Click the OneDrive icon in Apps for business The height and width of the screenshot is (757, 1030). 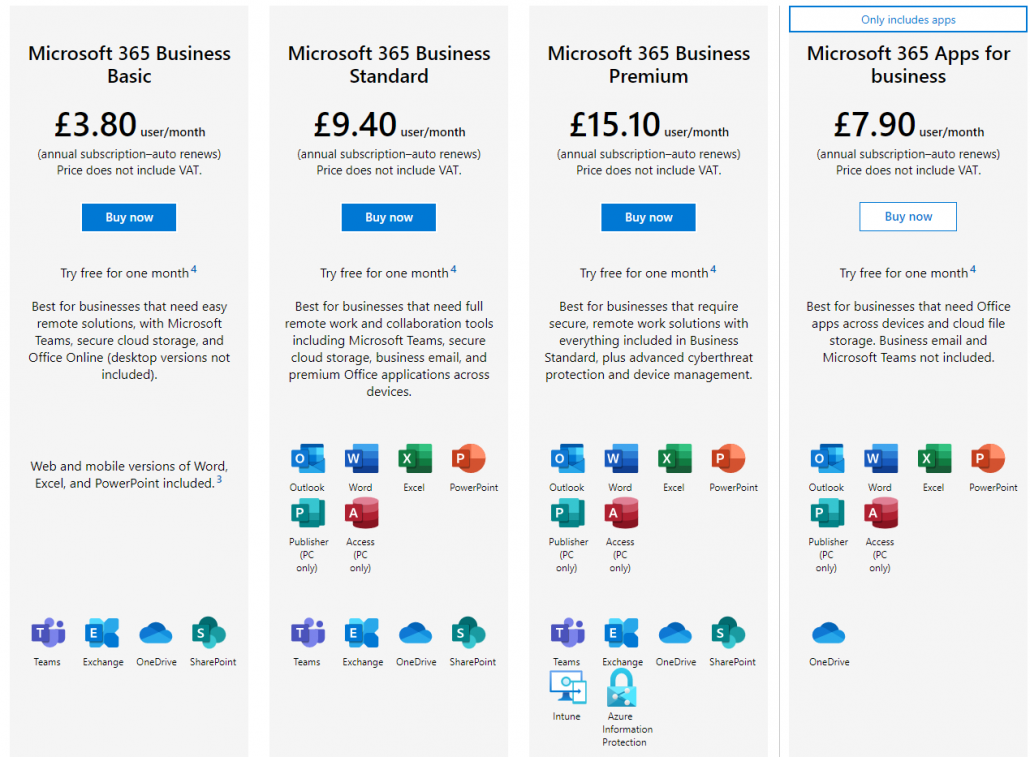point(828,633)
